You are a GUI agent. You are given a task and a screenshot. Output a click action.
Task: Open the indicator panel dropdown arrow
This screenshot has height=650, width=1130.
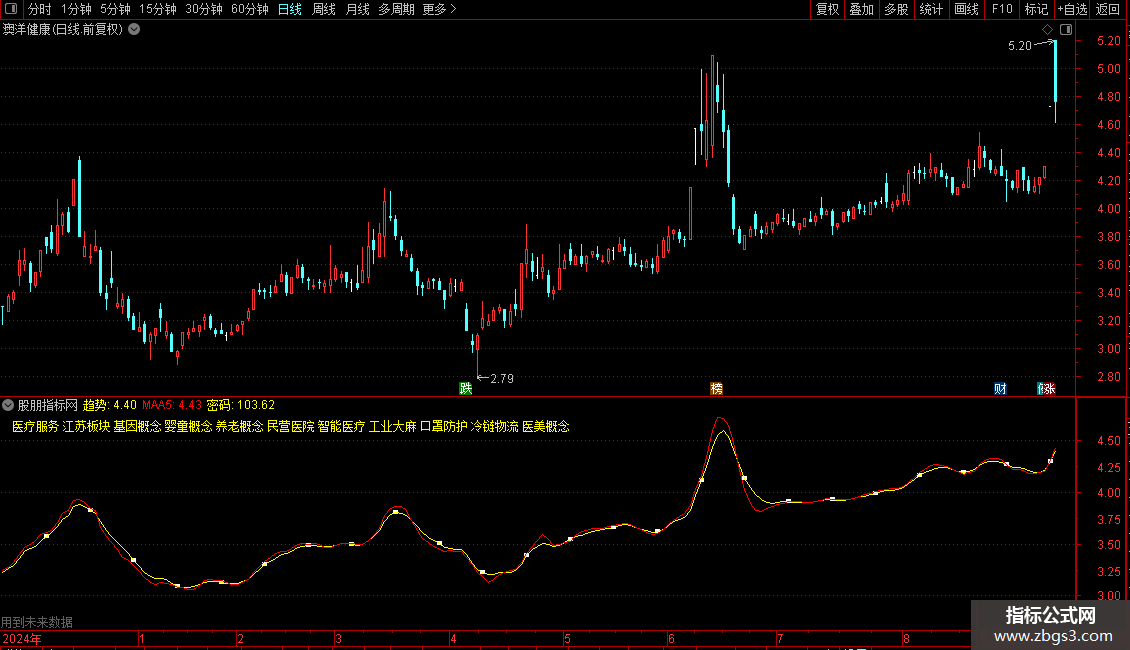[8, 405]
